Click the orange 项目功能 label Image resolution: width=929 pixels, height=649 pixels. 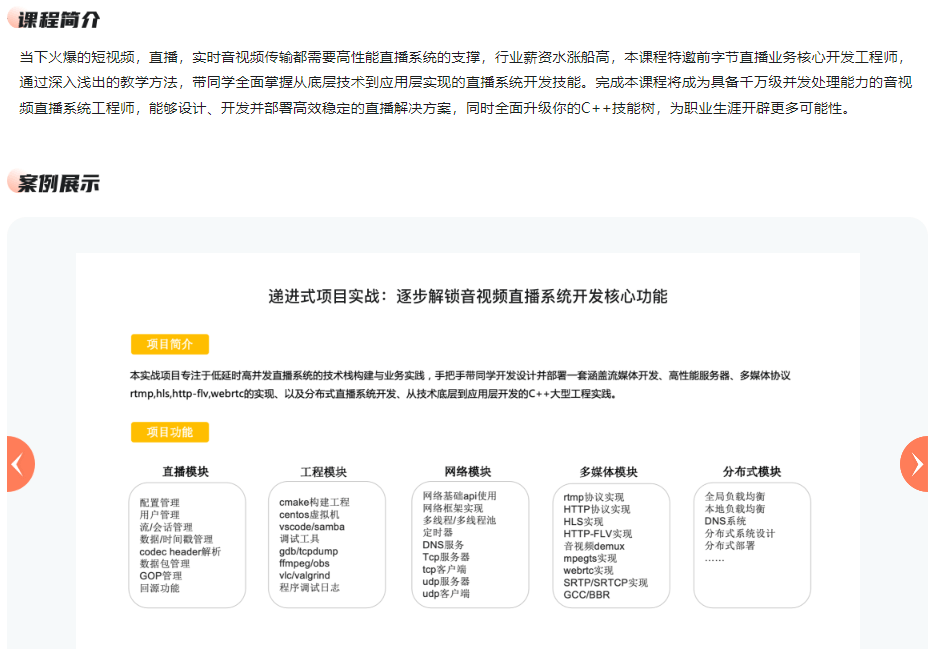pyautogui.click(x=170, y=432)
